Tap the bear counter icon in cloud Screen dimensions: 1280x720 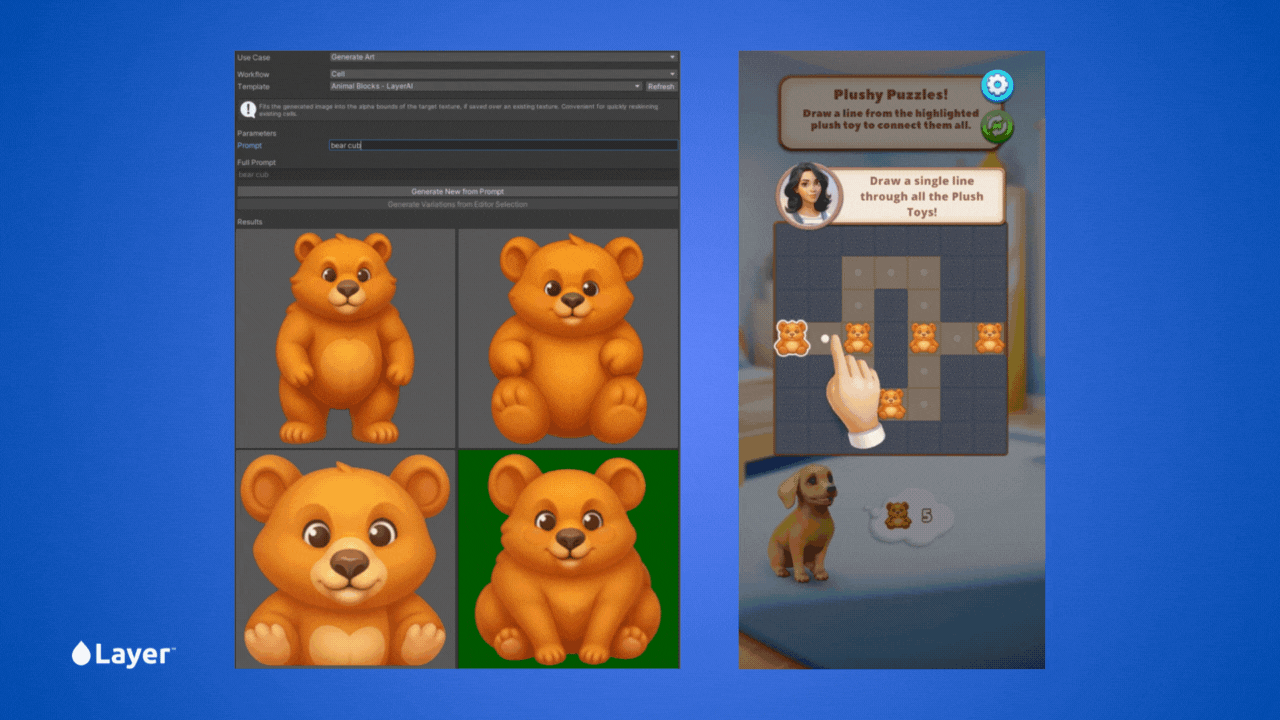point(898,515)
